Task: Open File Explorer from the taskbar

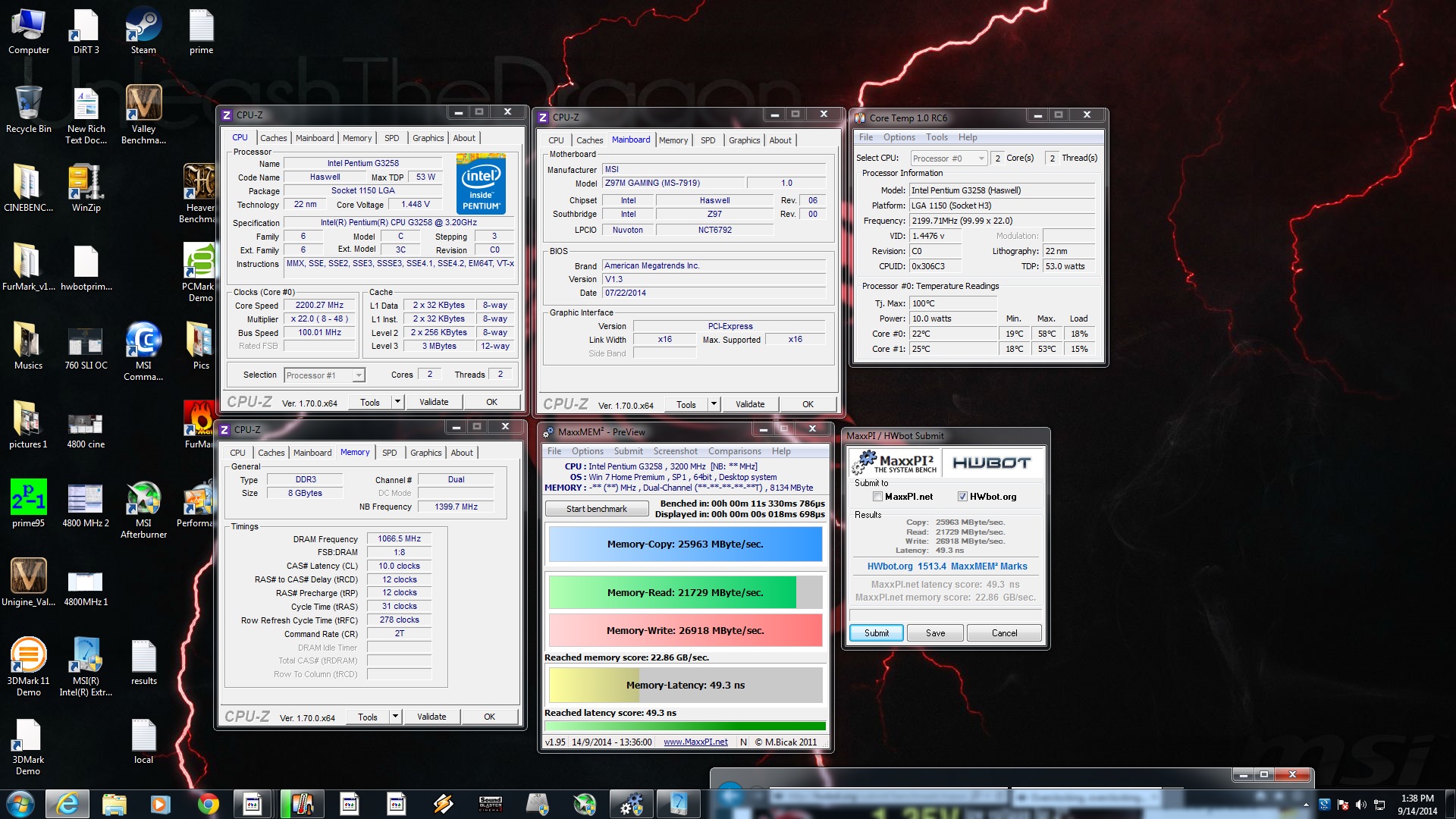Action: tap(114, 804)
